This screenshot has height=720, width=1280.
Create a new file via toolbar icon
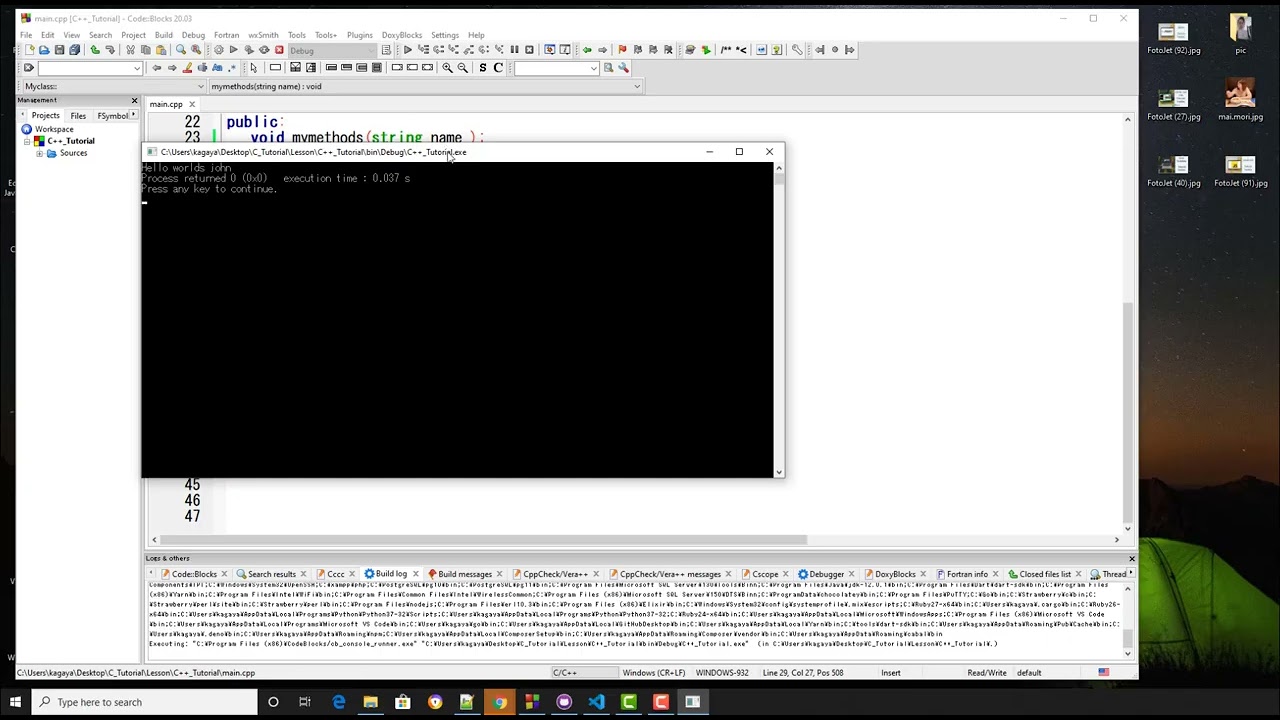coord(29,50)
